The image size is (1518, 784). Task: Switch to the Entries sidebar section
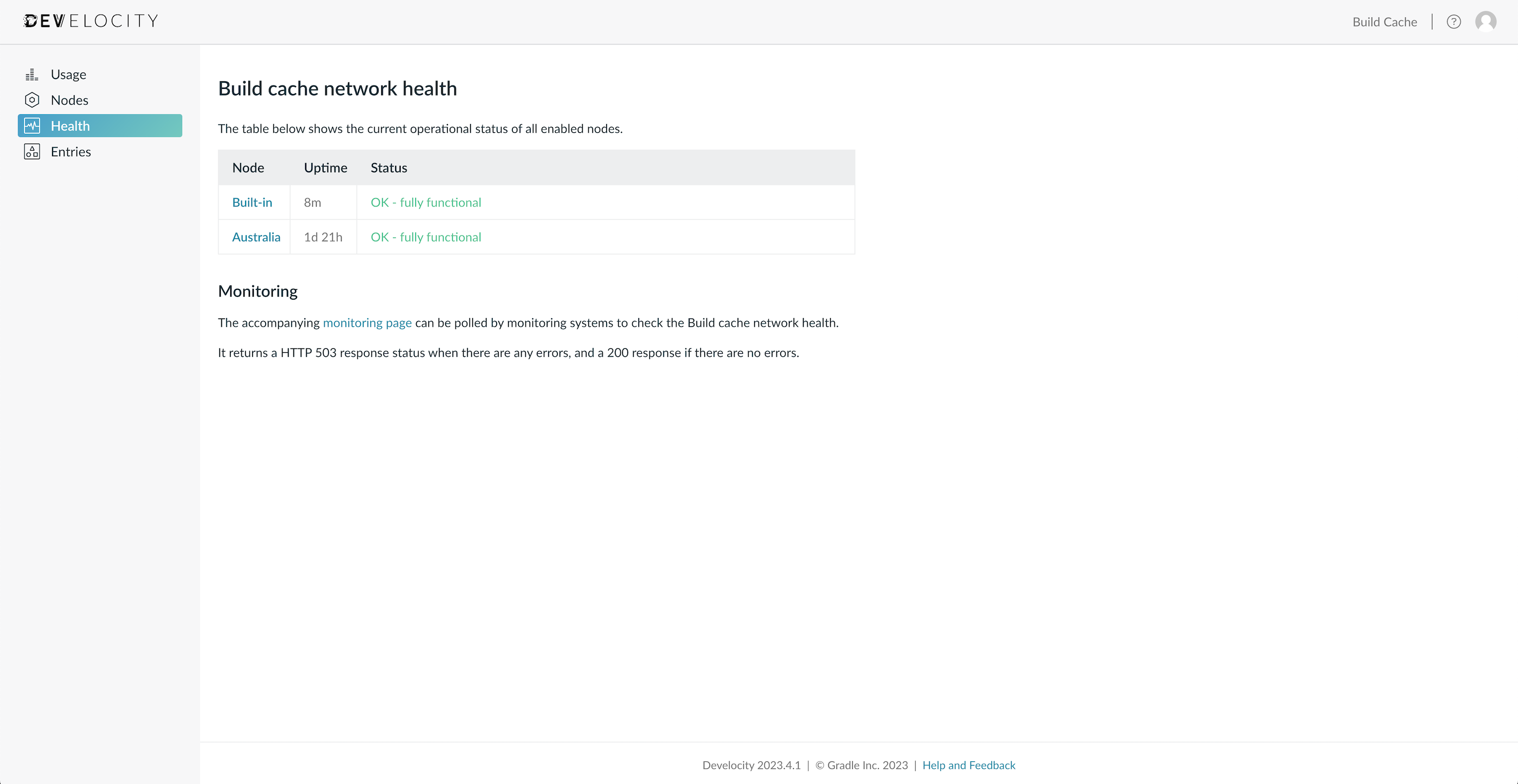coord(70,151)
